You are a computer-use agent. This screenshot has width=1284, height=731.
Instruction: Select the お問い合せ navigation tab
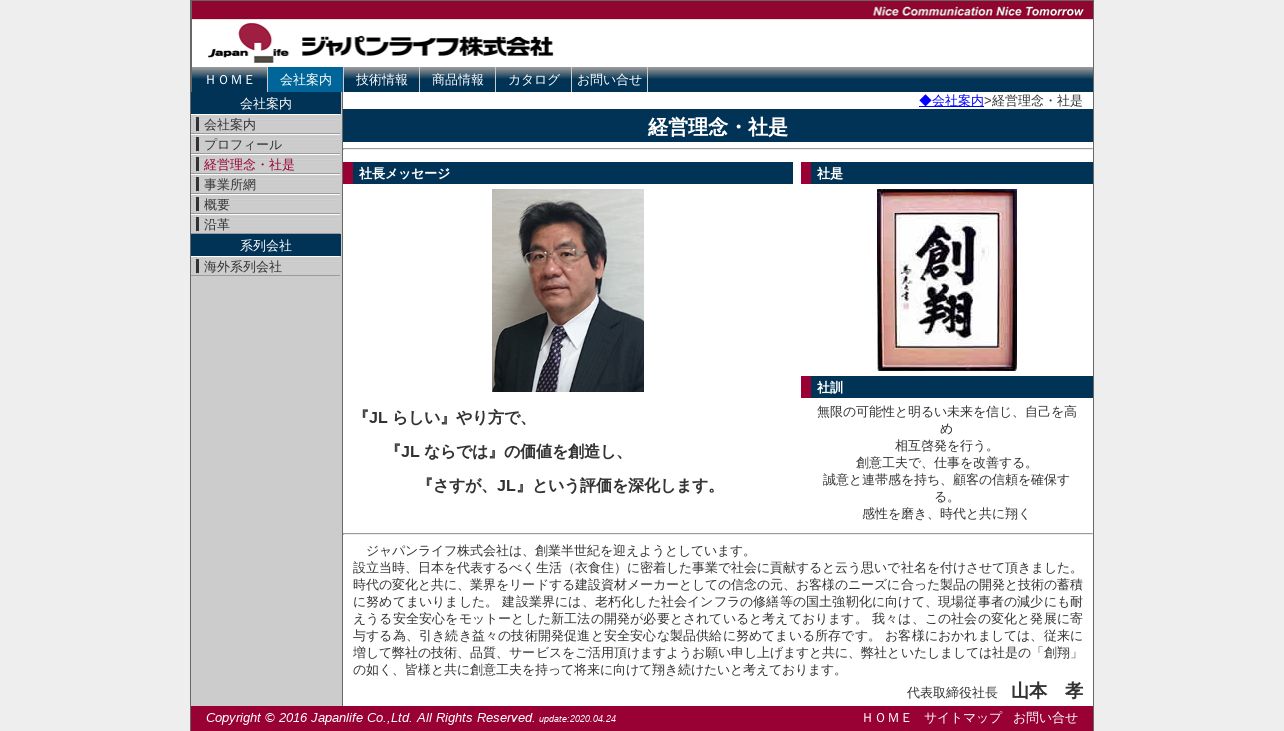click(x=610, y=80)
